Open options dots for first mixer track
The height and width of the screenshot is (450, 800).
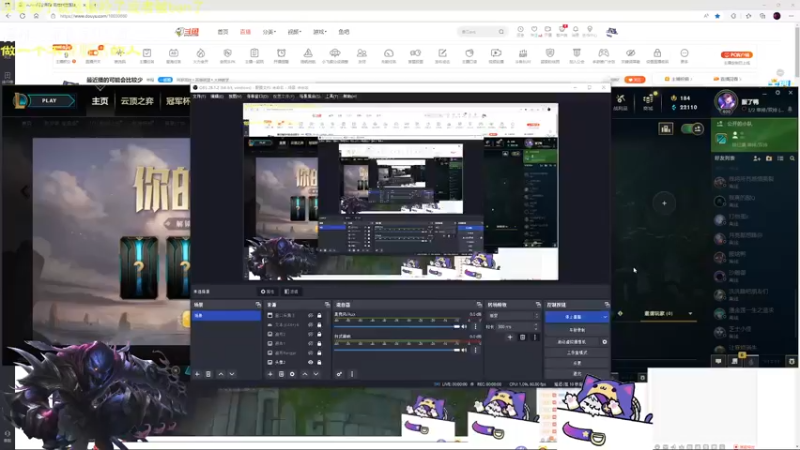pyautogui.click(x=476, y=327)
